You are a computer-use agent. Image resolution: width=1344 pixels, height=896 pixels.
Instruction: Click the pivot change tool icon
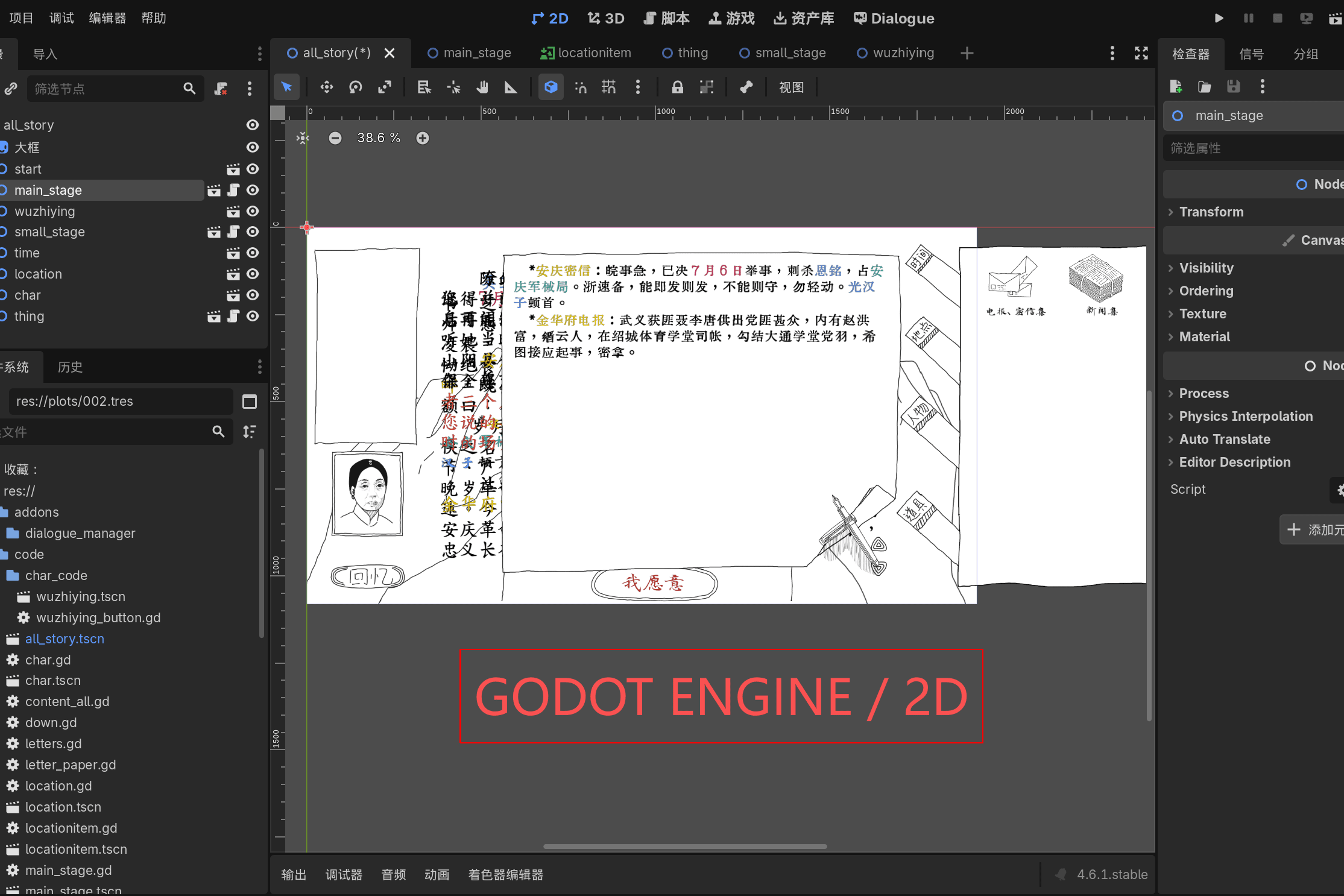(453, 87)
